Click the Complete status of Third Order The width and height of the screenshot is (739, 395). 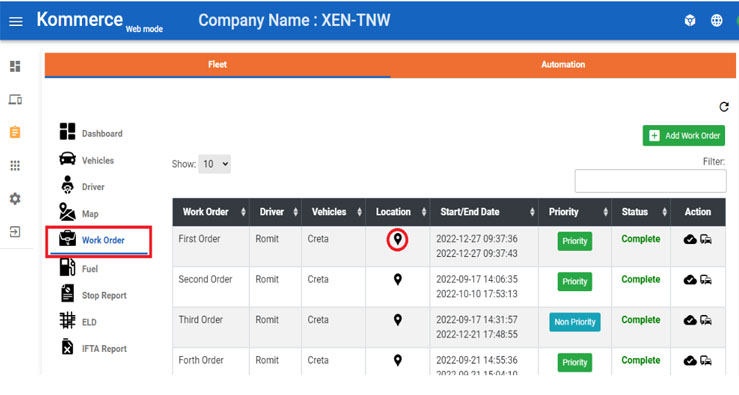640,320
